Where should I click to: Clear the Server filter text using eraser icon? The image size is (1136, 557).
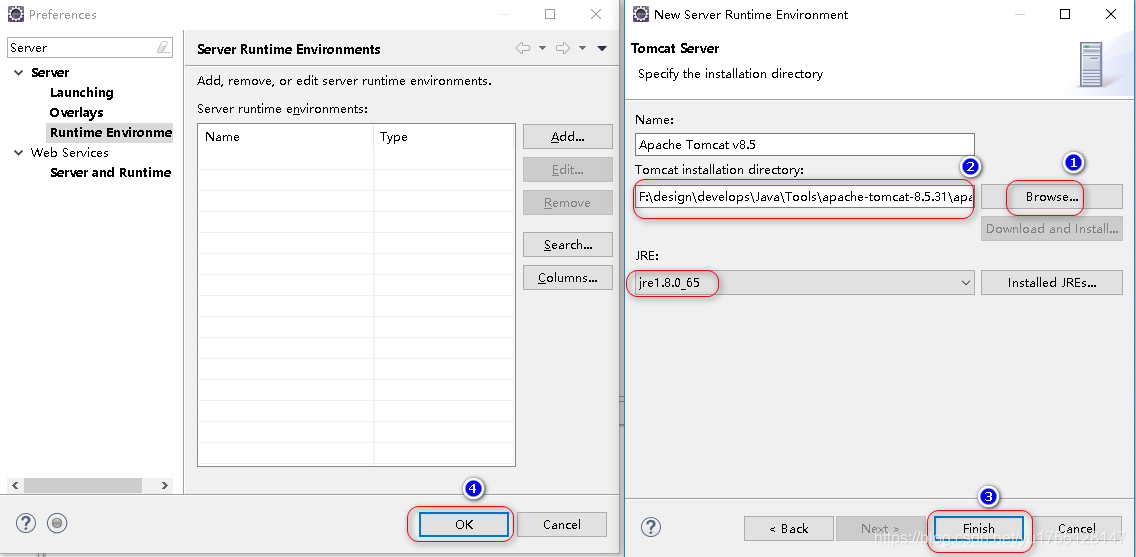pyautogui.click(x=163, y=48)
